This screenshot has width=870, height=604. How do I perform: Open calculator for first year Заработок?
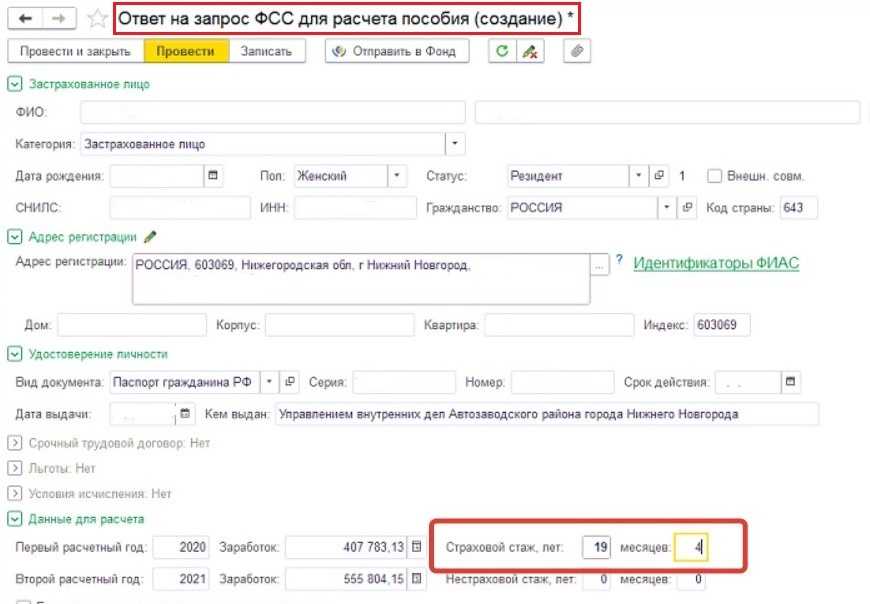(x=417, y=547)
